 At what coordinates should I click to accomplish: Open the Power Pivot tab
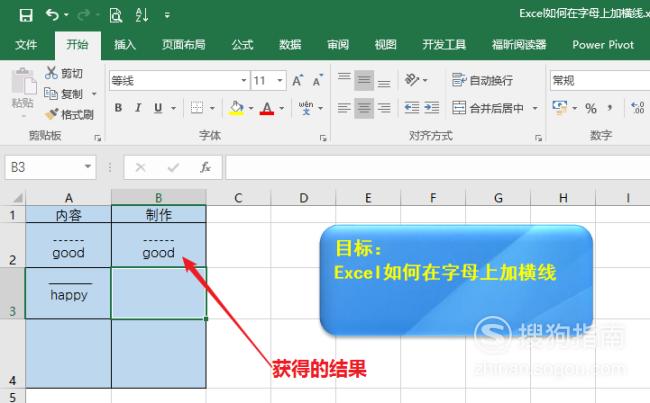pyautogui.click(x=603, y=45)
